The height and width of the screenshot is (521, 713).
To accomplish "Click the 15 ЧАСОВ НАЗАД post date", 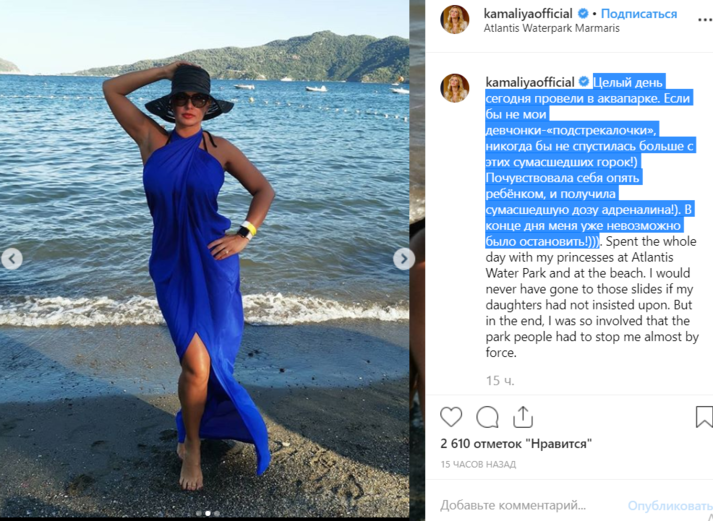I will coord(478,465).
